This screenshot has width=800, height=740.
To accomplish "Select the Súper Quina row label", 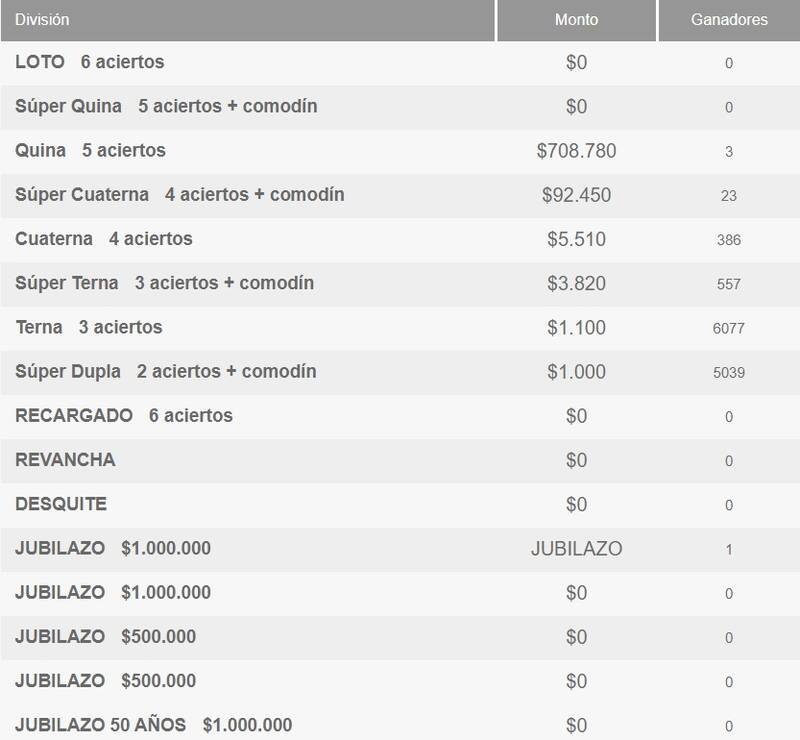I will tap(166, 106).
